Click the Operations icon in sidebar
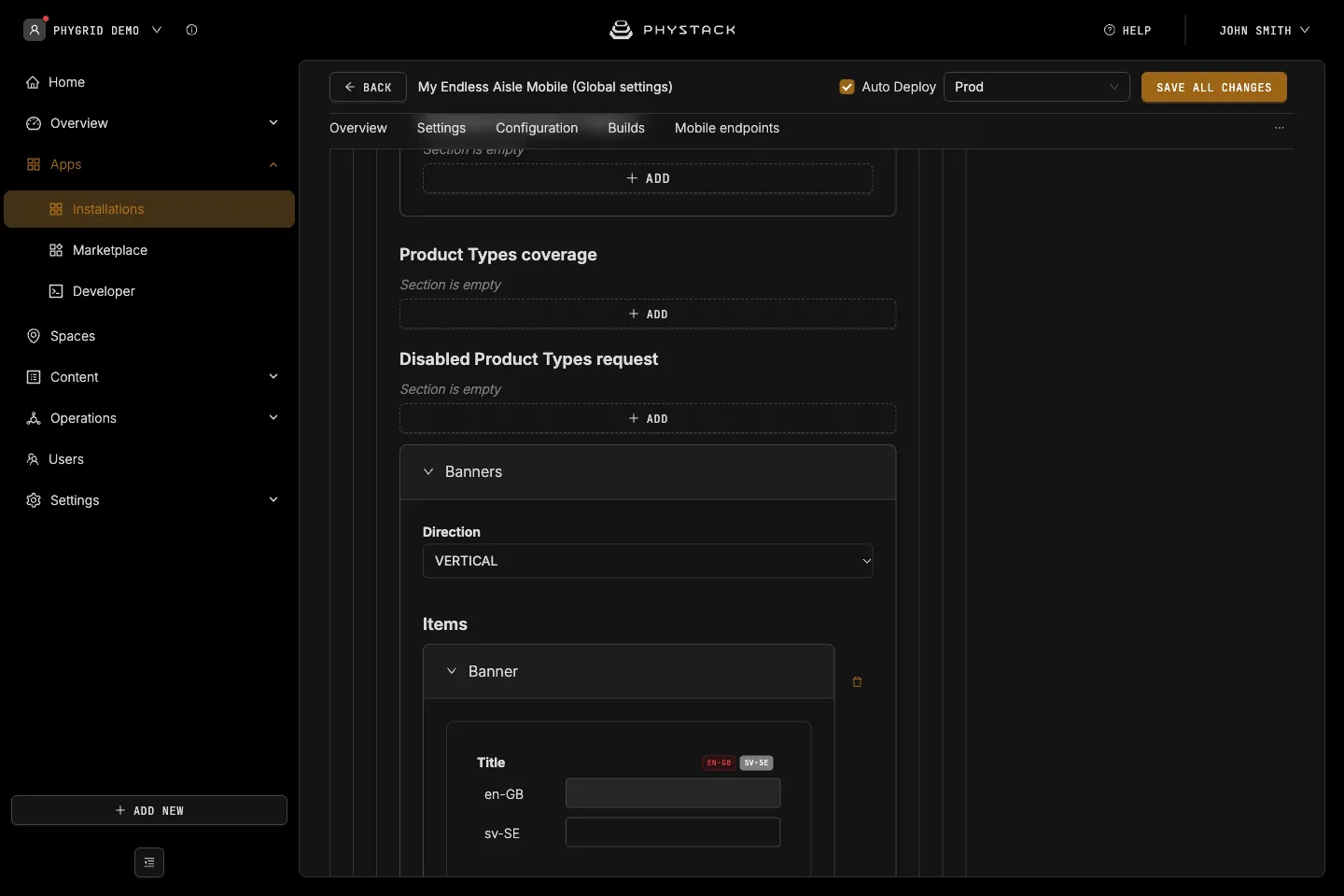 click(x=34, y=418)
